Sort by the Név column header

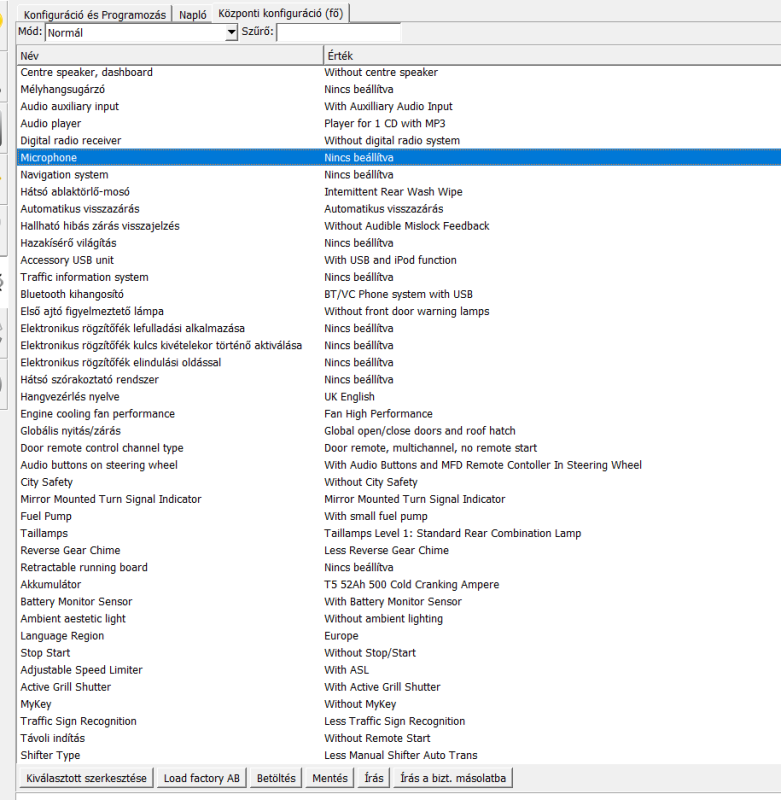pos(170,55)
